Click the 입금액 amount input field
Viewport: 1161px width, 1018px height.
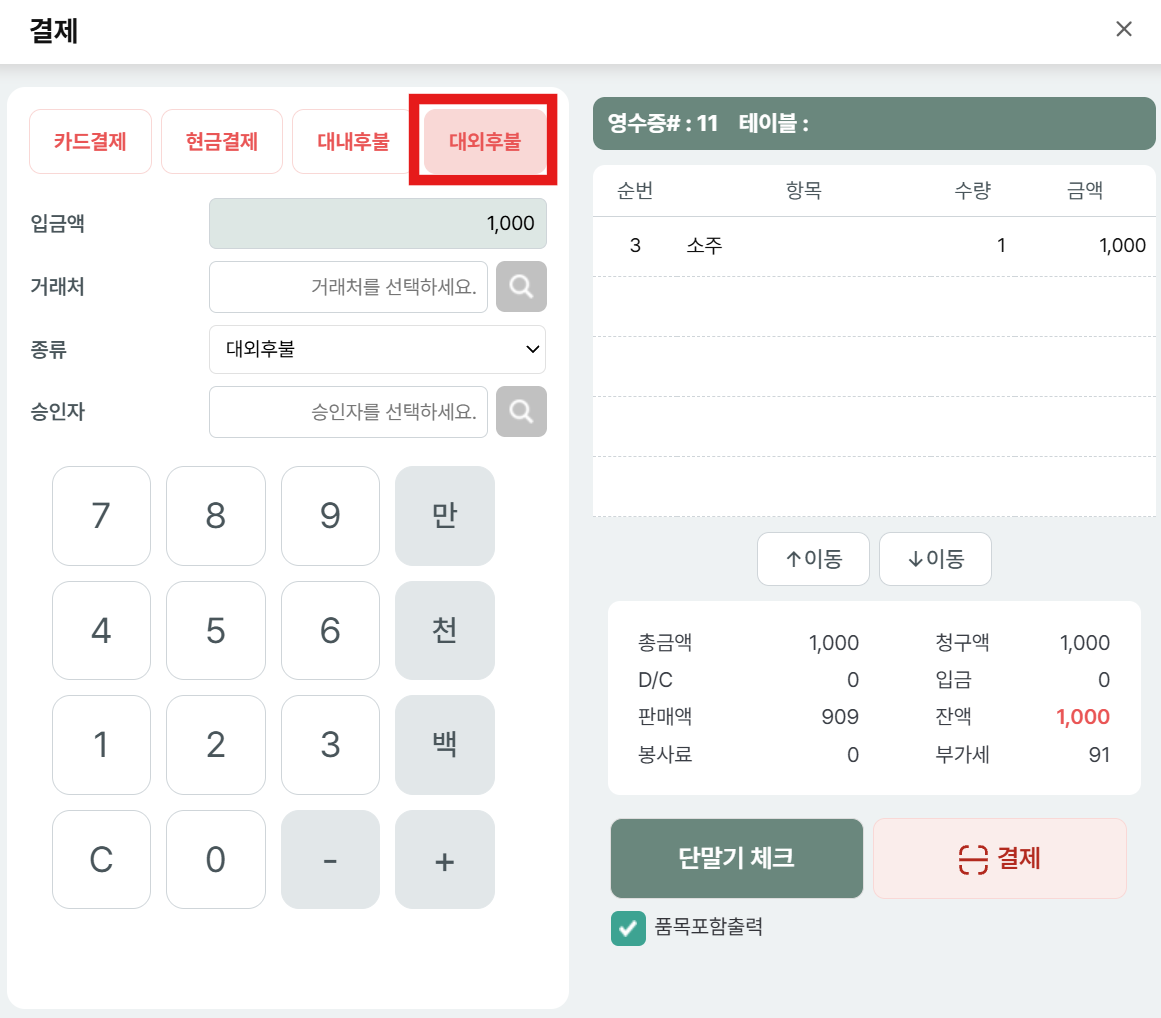click(377, 223)
